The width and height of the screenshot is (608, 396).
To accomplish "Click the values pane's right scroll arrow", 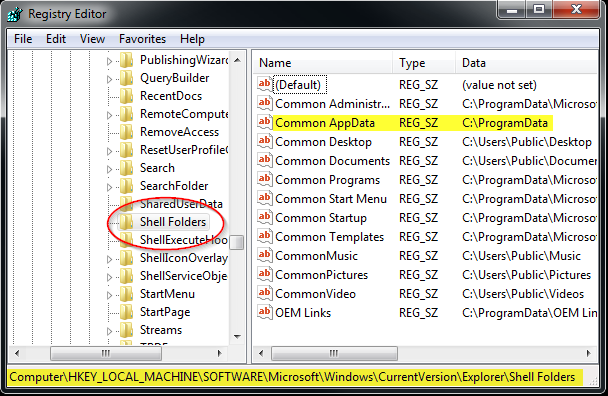I will [x=589, y=353].
